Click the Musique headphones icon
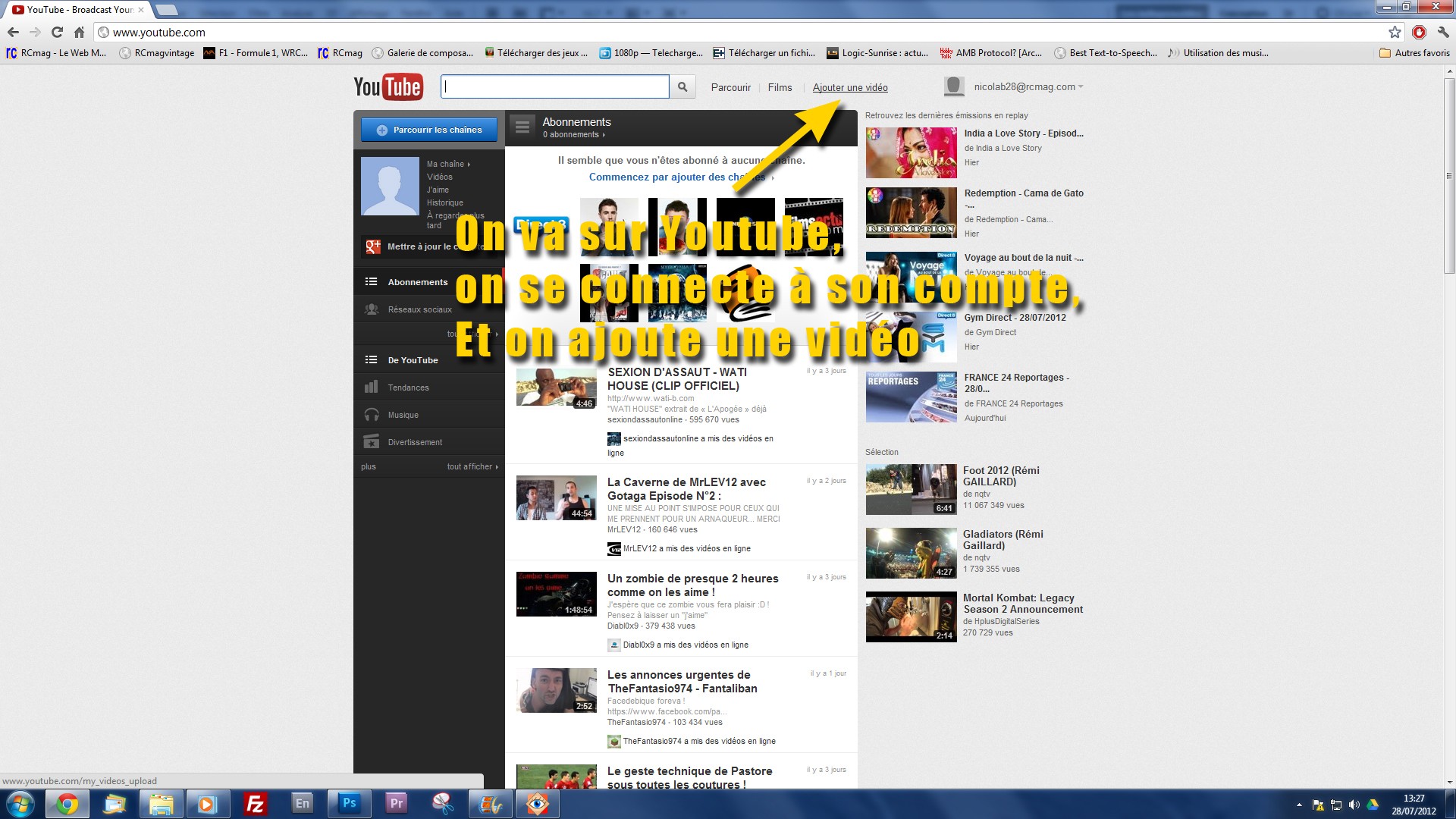The height and width of the screenshot is (819, 1456). (x=371, y=414)
